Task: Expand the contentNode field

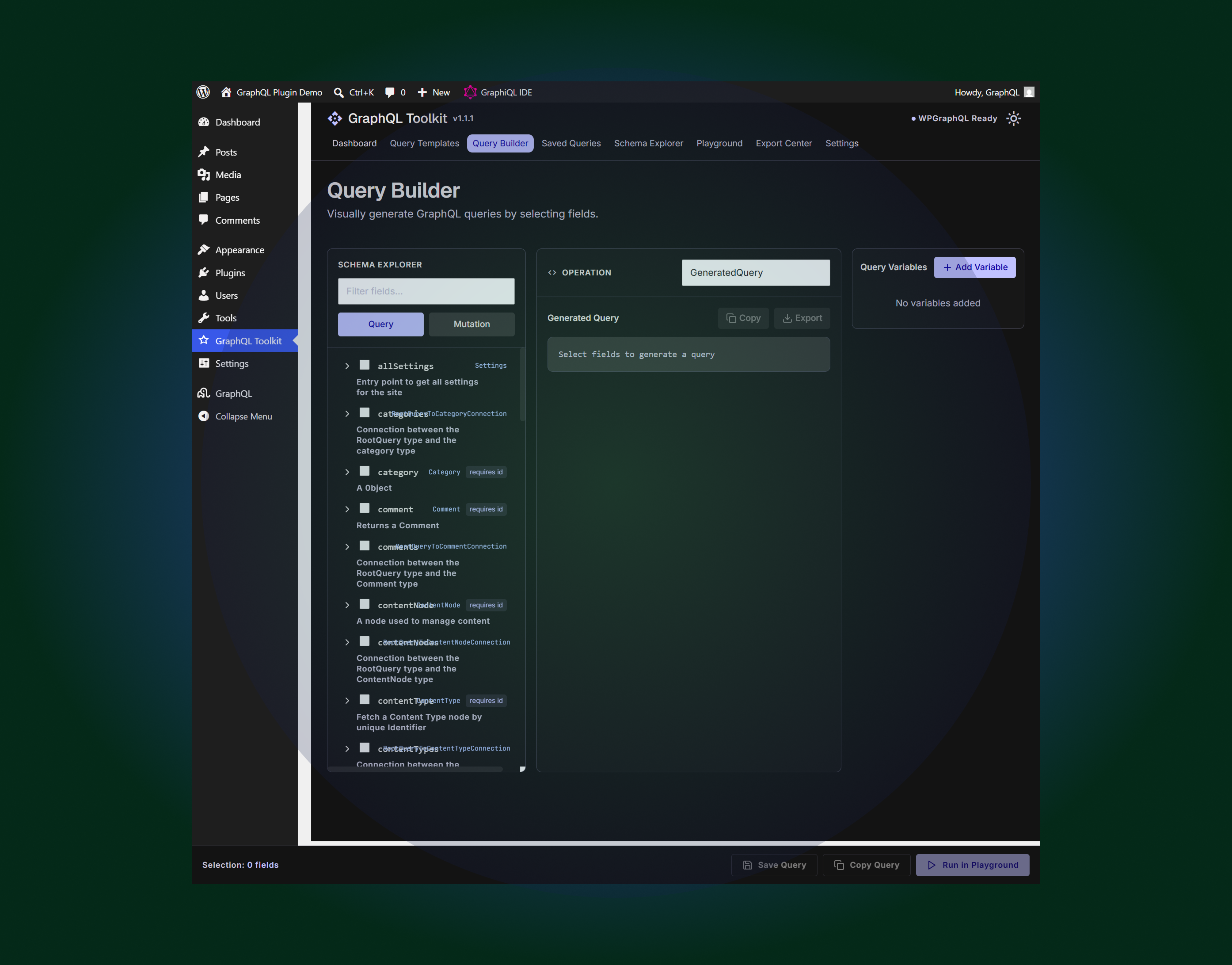Action: [x=347, y=605]
